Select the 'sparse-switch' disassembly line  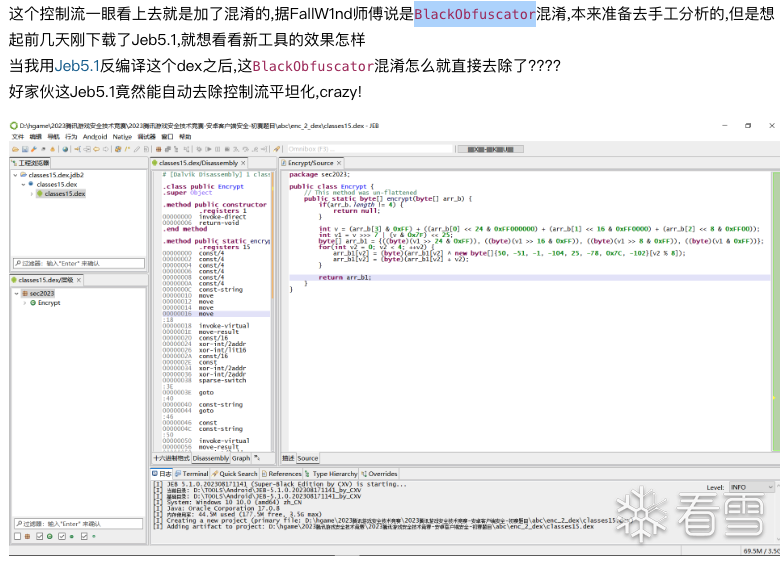tap(221, 380)
